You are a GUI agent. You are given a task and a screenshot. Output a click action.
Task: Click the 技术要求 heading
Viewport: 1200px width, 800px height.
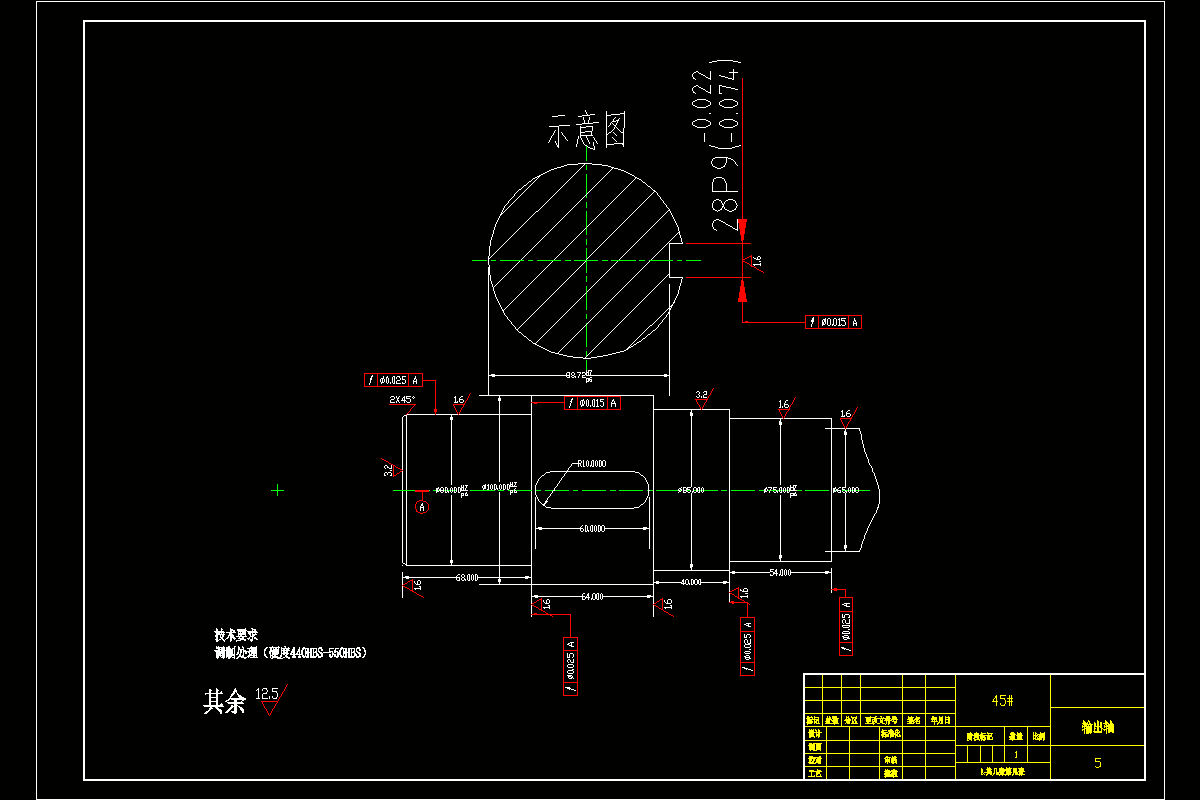(x=236, y=635)
